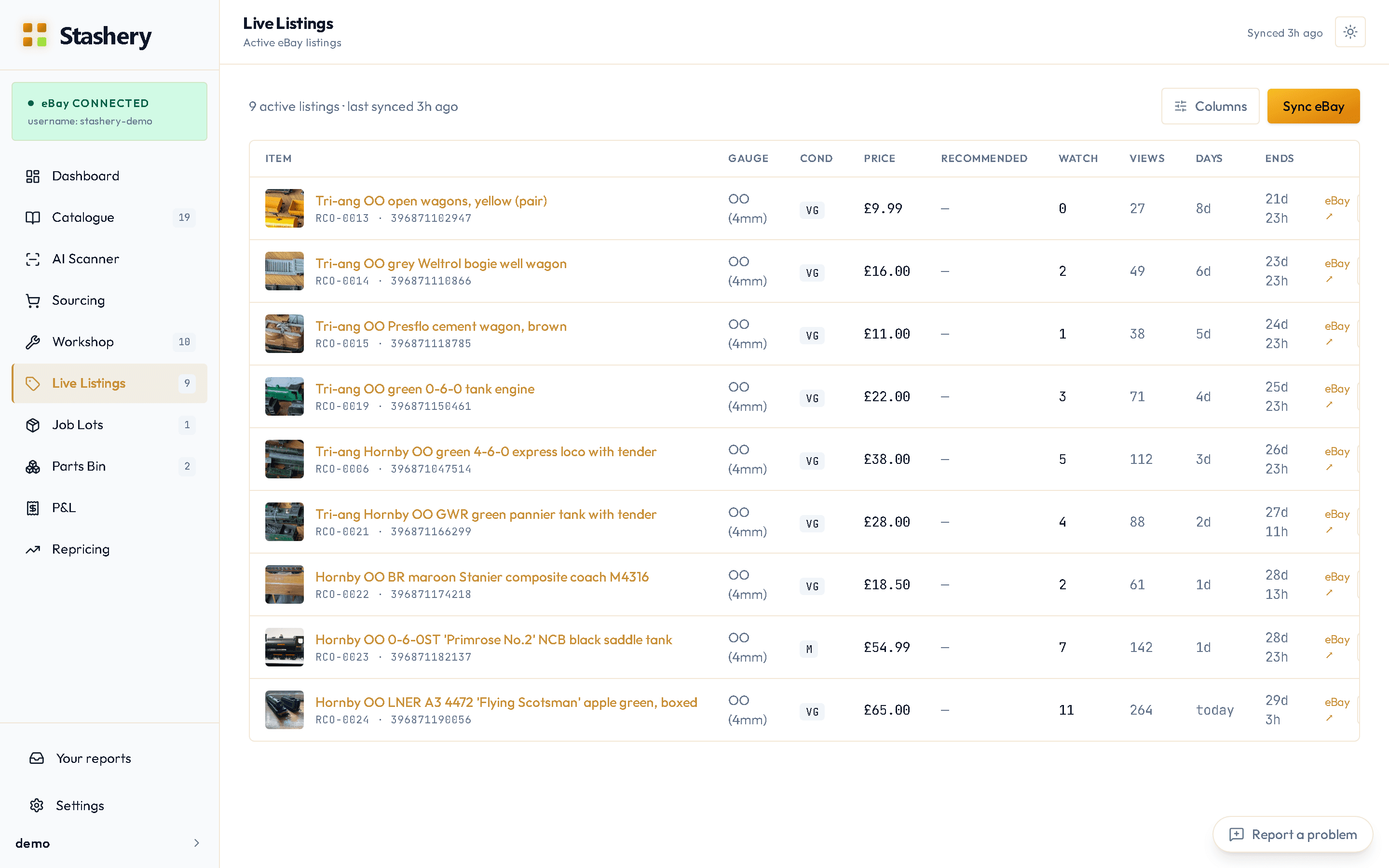Open the yellow open wagons listing title
The image size is (1389, 868).
click(431, 201)
